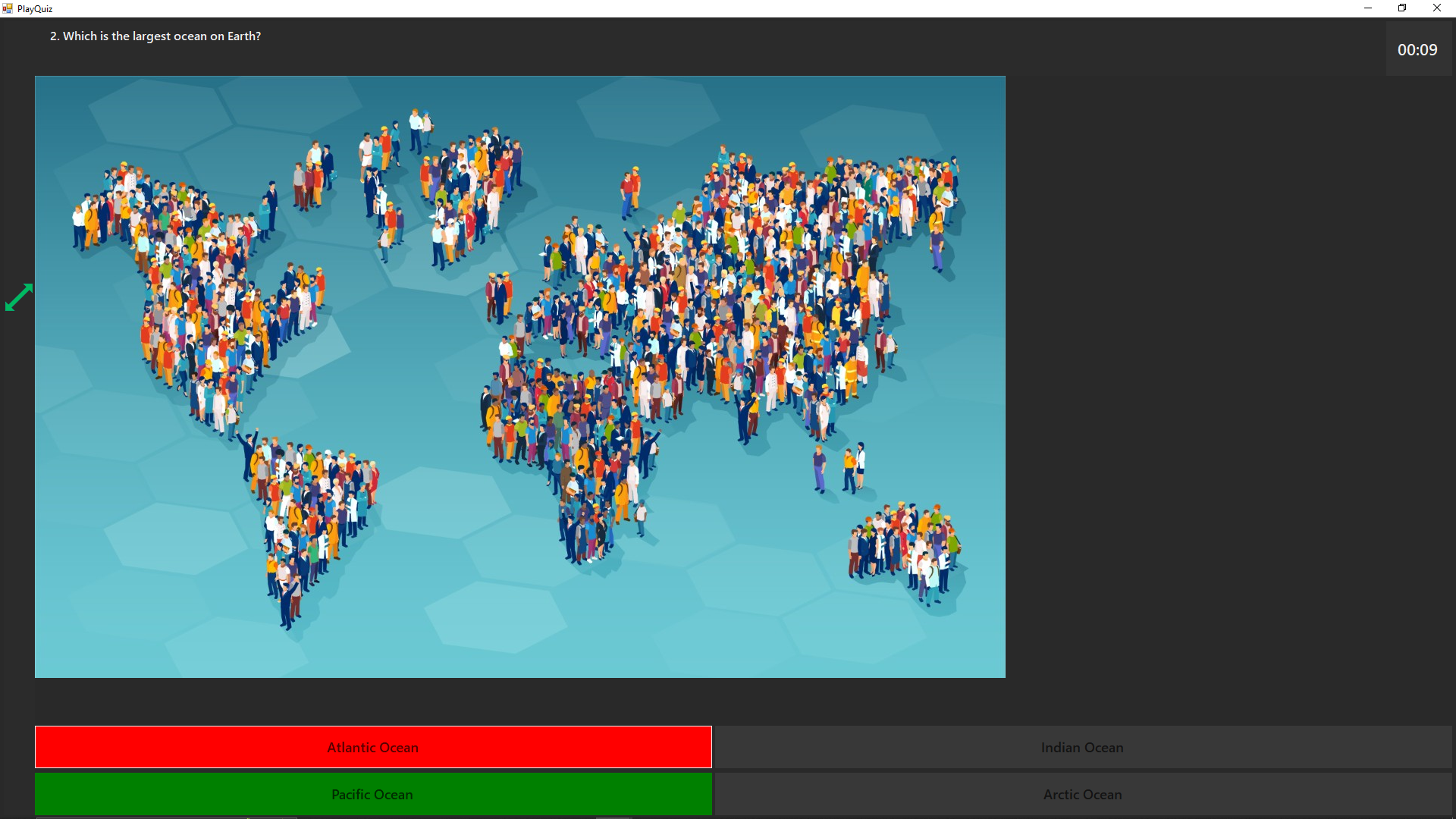Image resolution: width=1456 pixels, height=819 pixels.
Task: Click the largest ocean question text
Action: point(155,36)
